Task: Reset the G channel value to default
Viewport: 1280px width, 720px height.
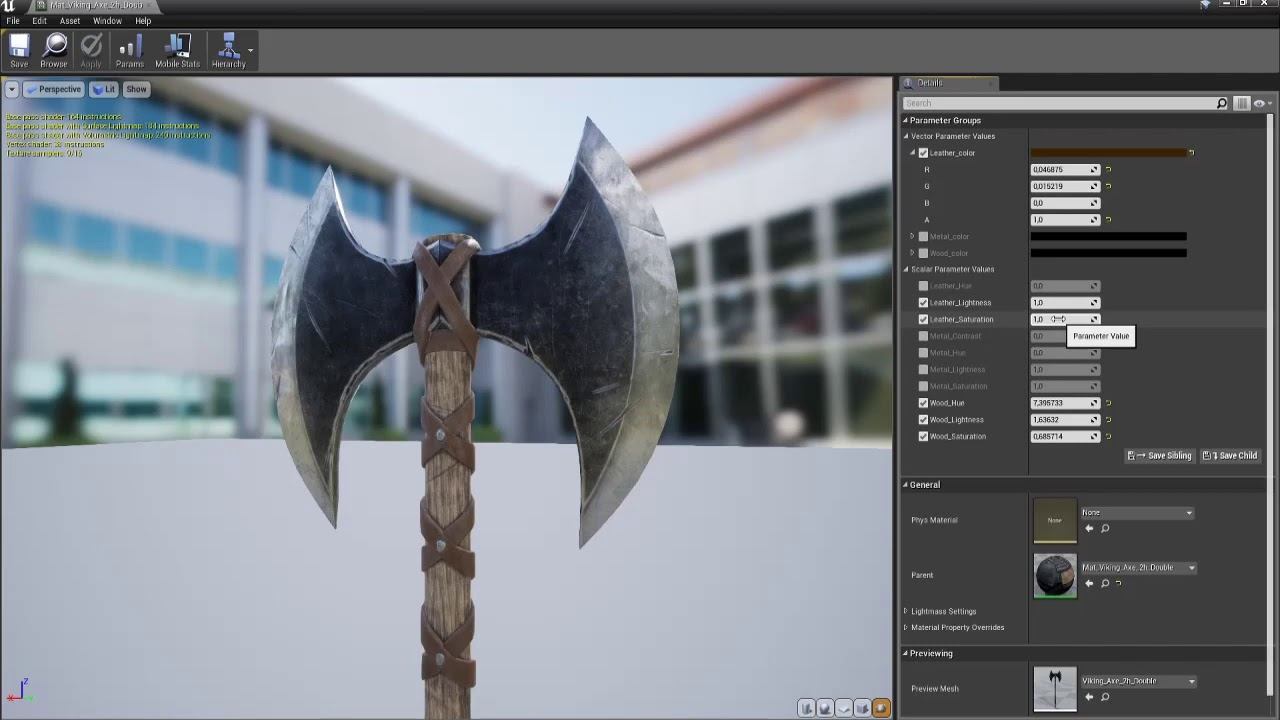Action: [x=1109, y=186]
